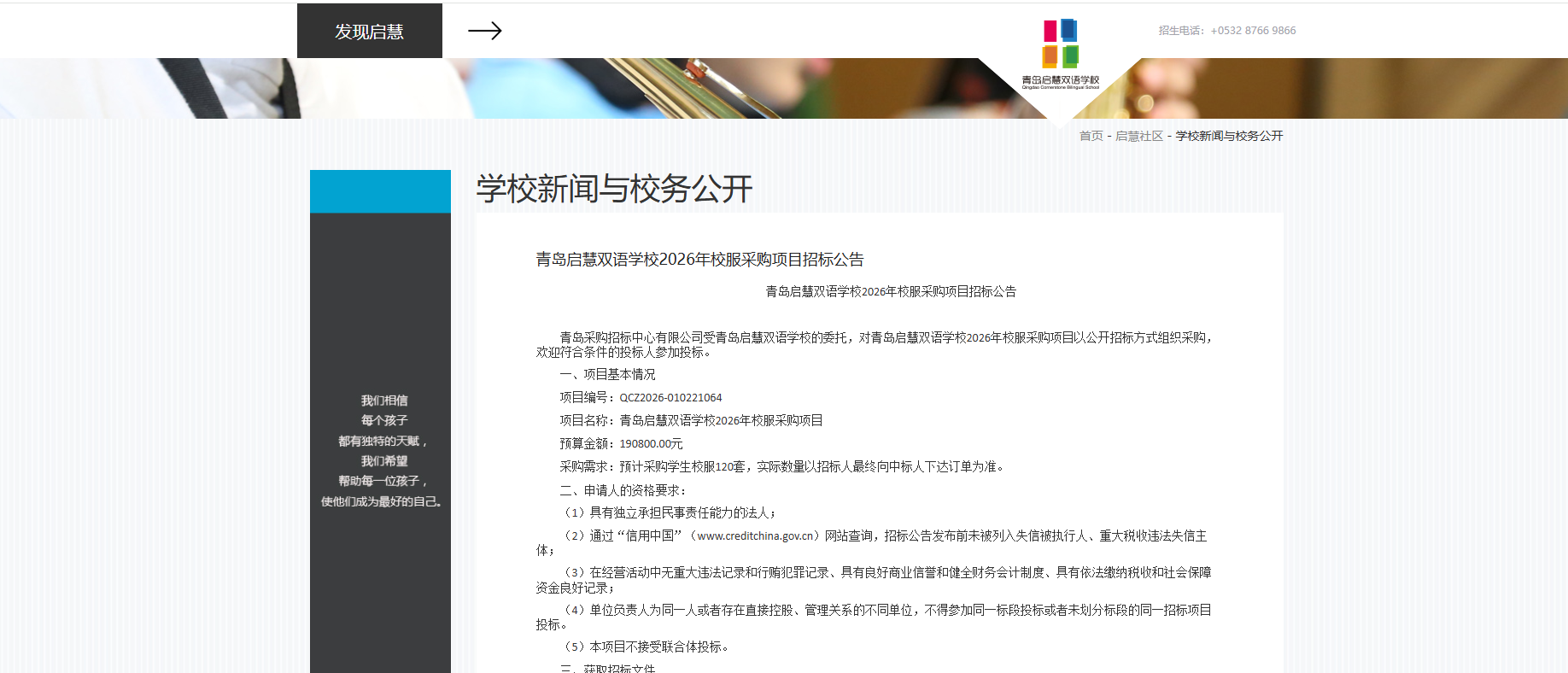Click the 发现启慧 menu button
The image size is (1568, 673).
coord(369,31)
